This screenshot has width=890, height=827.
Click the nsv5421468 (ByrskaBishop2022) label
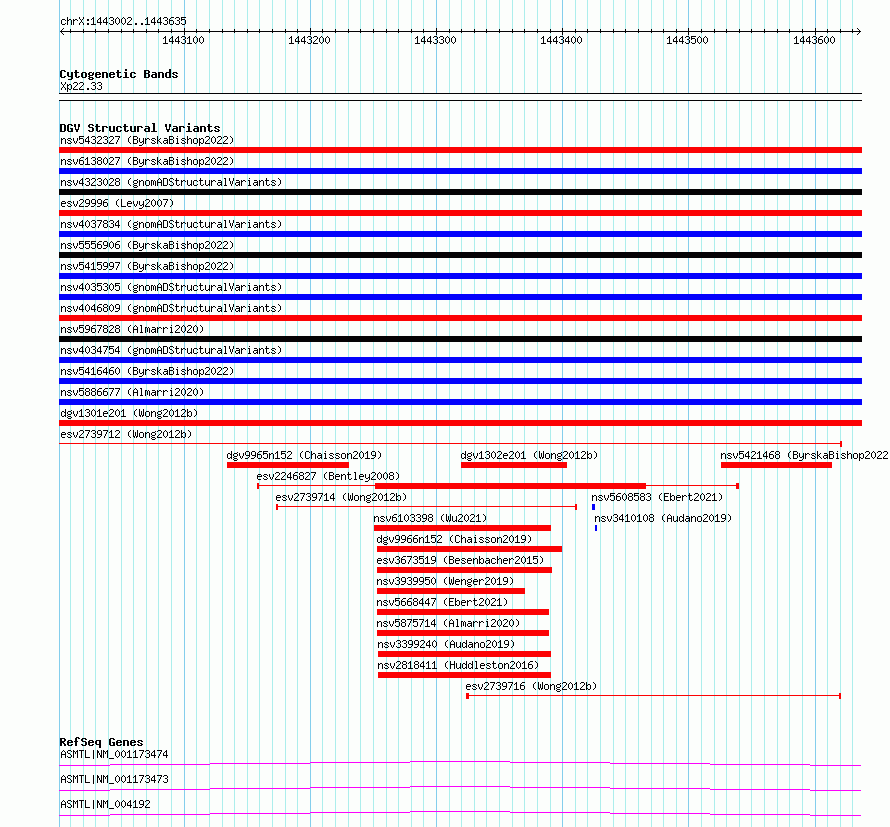804,455
